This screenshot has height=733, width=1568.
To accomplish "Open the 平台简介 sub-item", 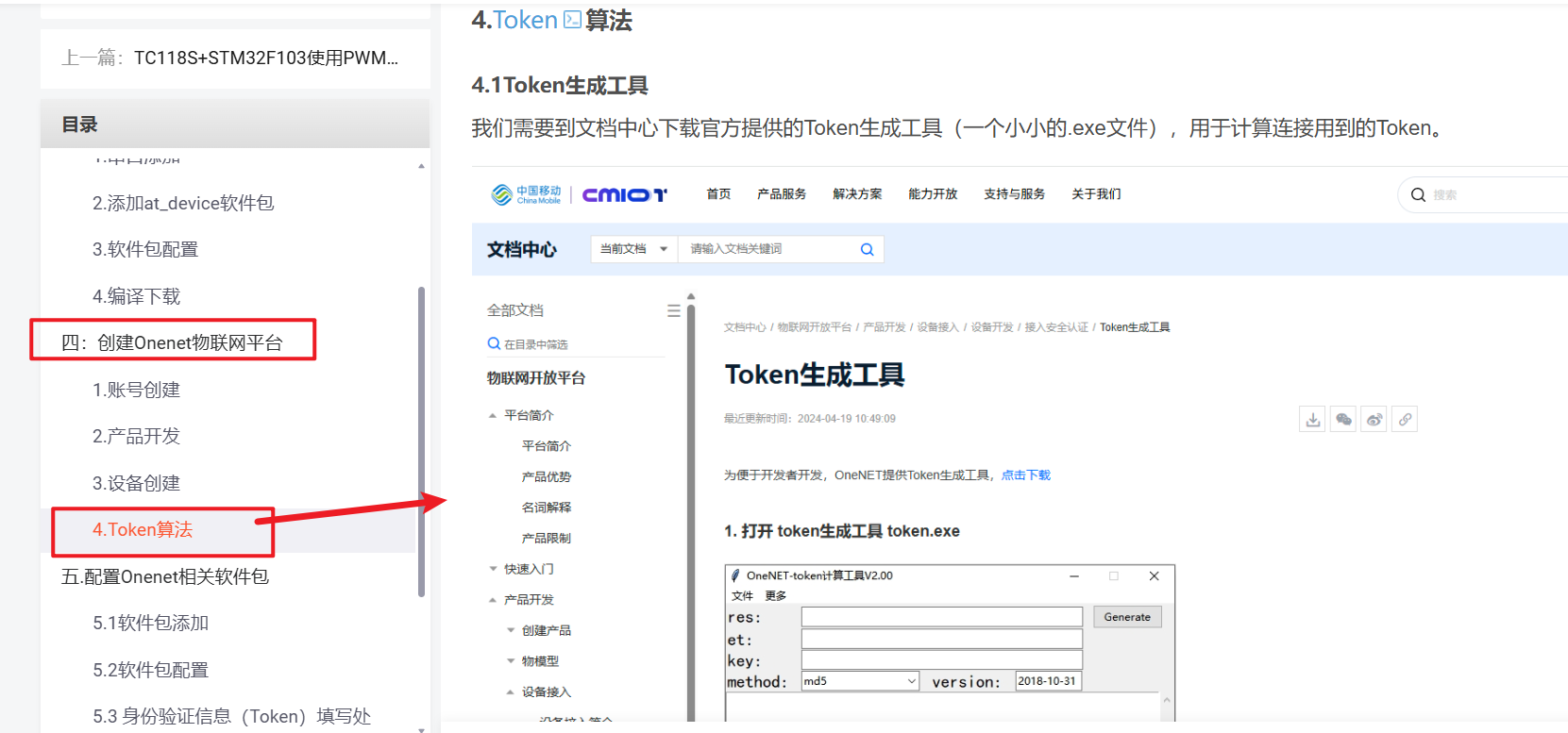I will 547,446.
